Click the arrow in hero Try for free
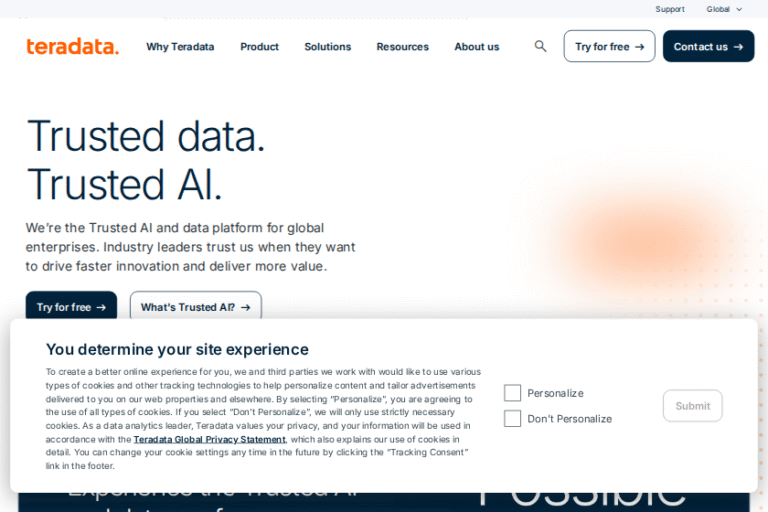768x512 pixels. [101, 307]
